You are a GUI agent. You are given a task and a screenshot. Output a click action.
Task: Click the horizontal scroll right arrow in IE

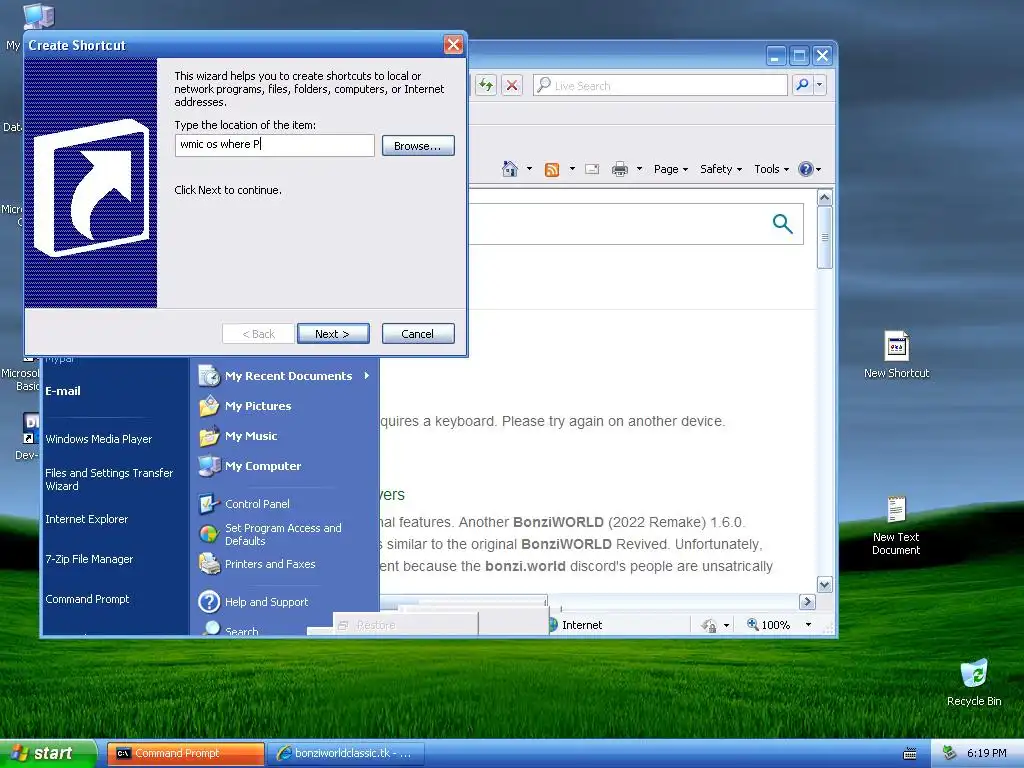coord(807,601)
